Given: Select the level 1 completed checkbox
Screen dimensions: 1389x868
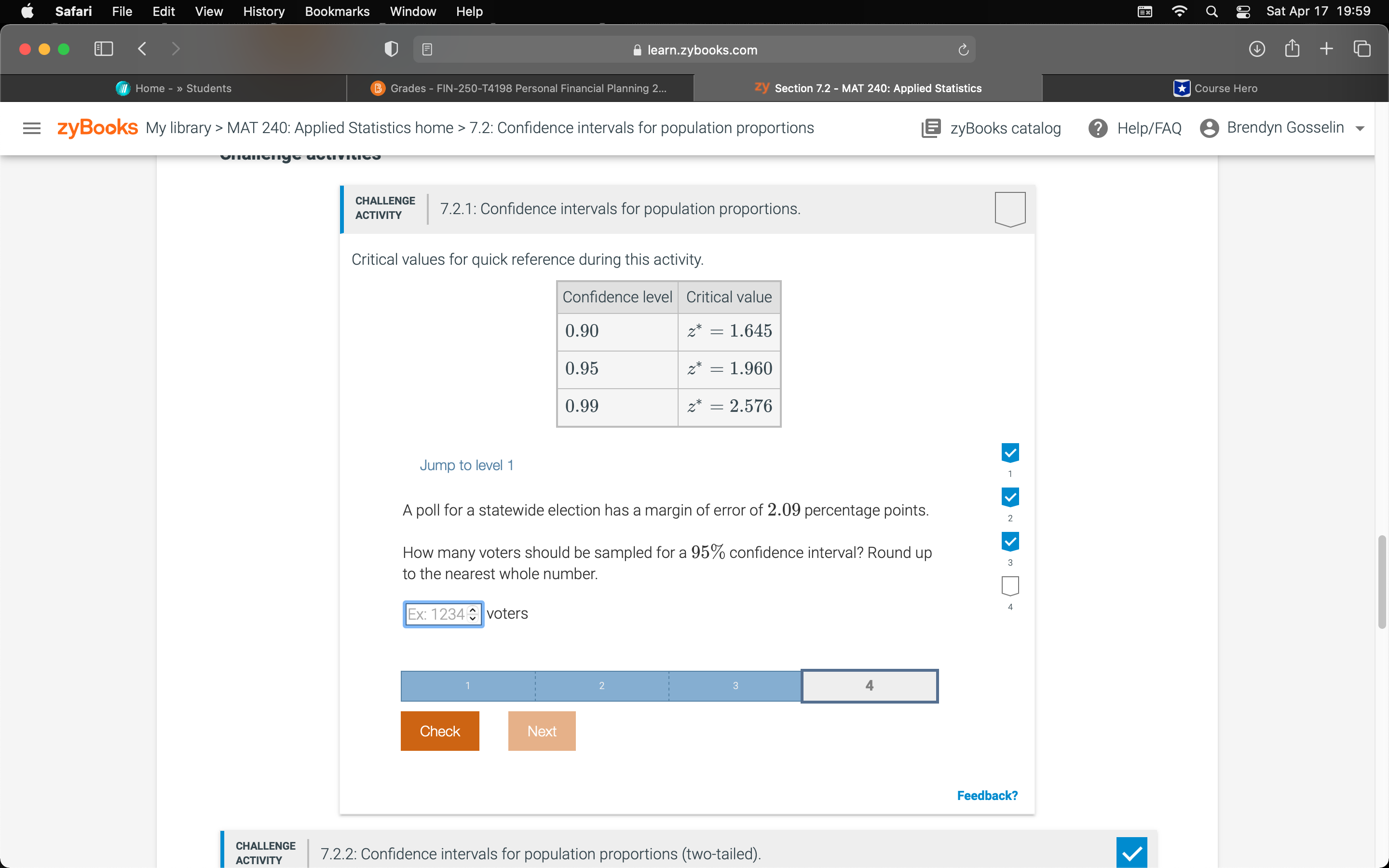Looking at the screenshot, I should point(1009,452).
